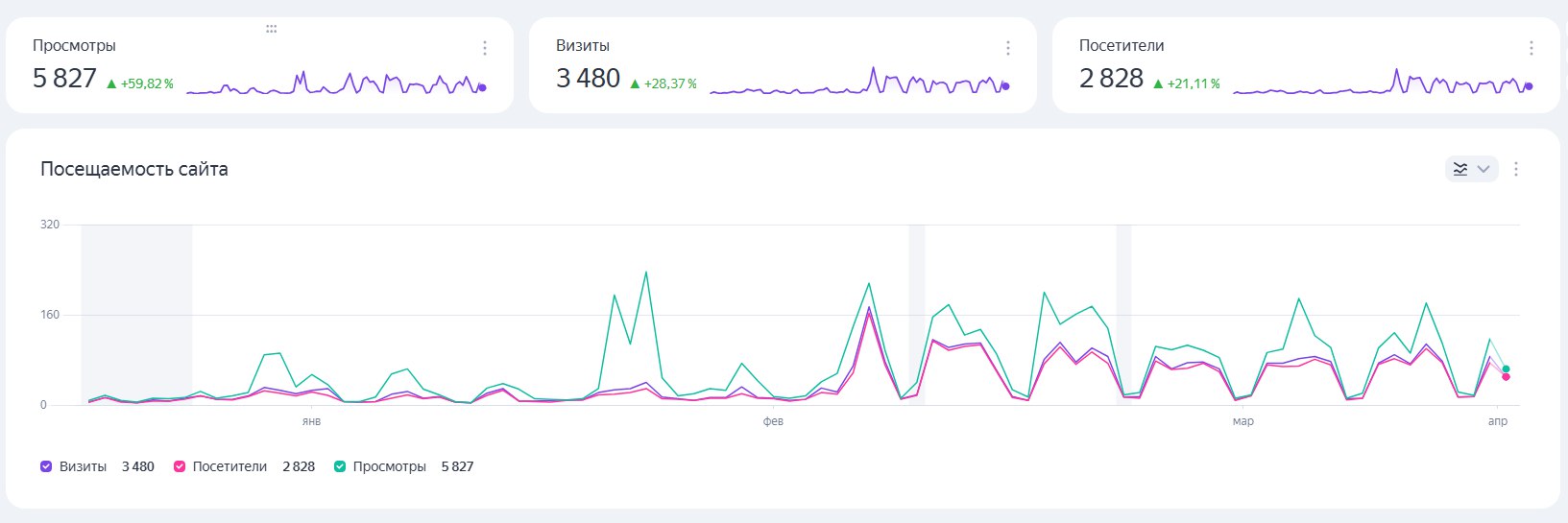Click the Посещаемость сайта chart heading
Viewport: 1568px width, 523px height.
click(x=134, y=169)
